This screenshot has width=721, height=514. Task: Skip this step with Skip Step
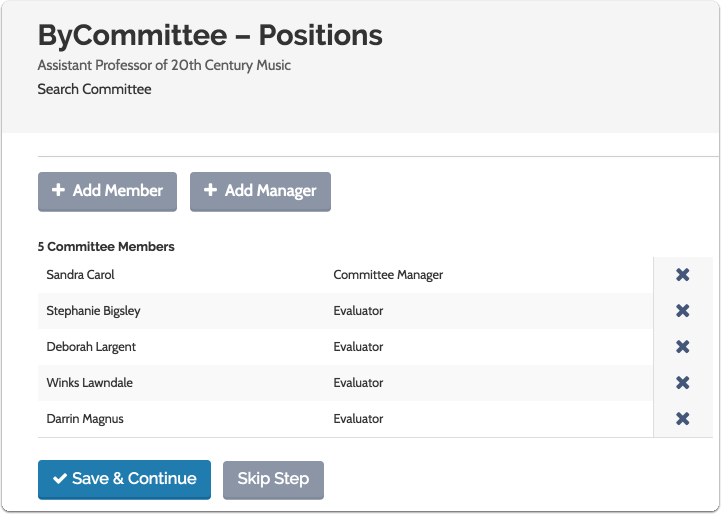pos(273,479)
